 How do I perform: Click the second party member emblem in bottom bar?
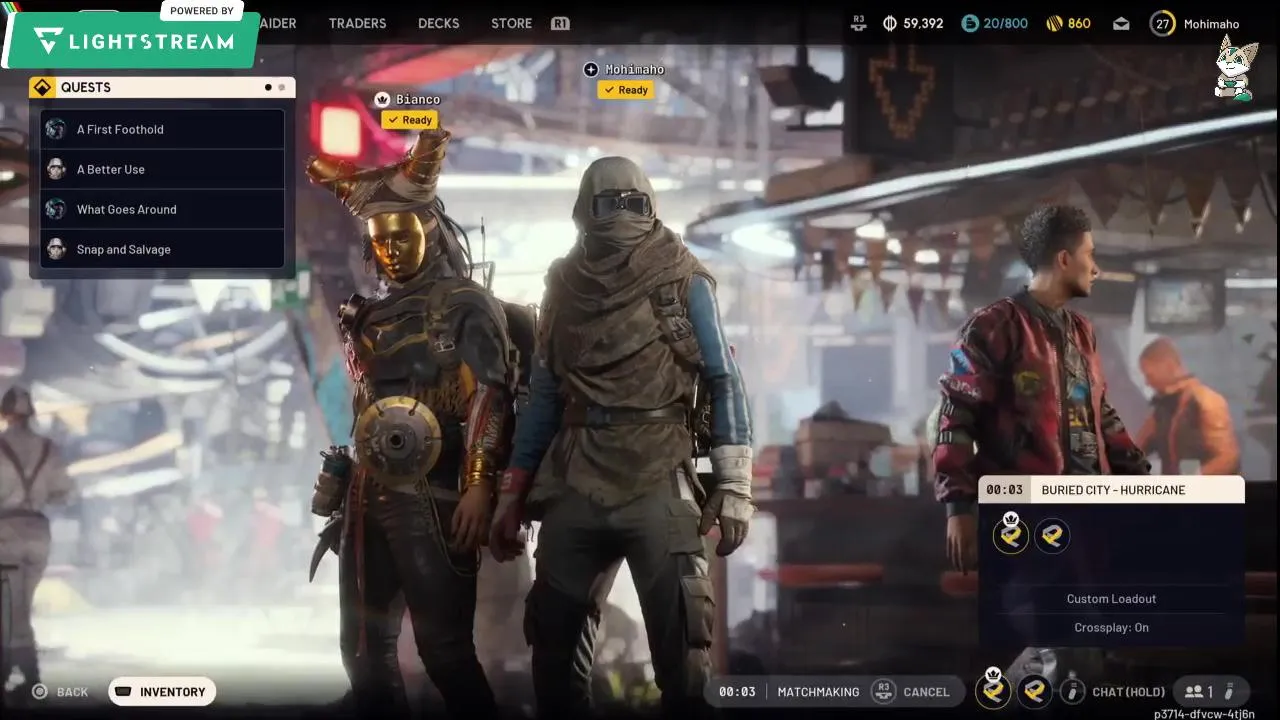1035,691
